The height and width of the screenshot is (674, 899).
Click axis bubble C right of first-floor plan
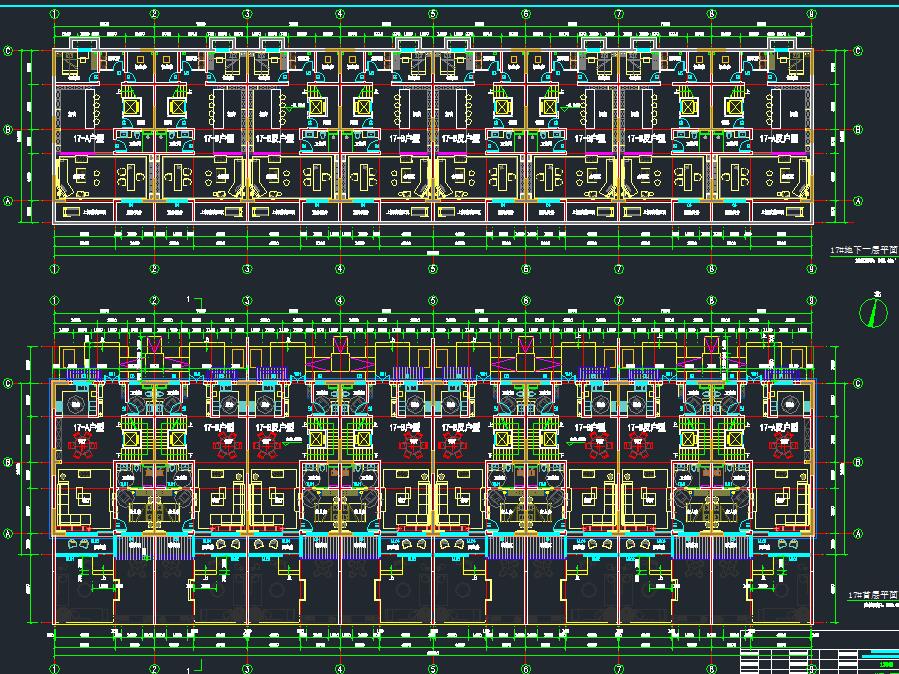click(858, 383)
